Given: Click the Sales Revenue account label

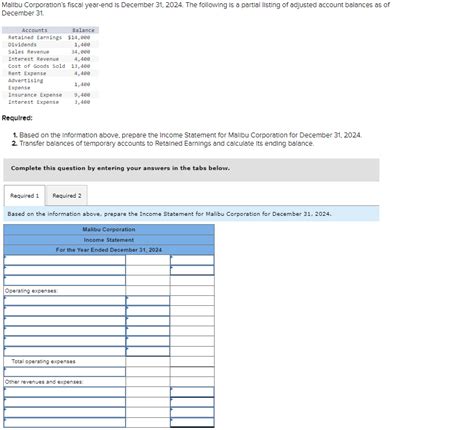Looking at the screenshot, I should pyautogui.click(x=29, y=52).
